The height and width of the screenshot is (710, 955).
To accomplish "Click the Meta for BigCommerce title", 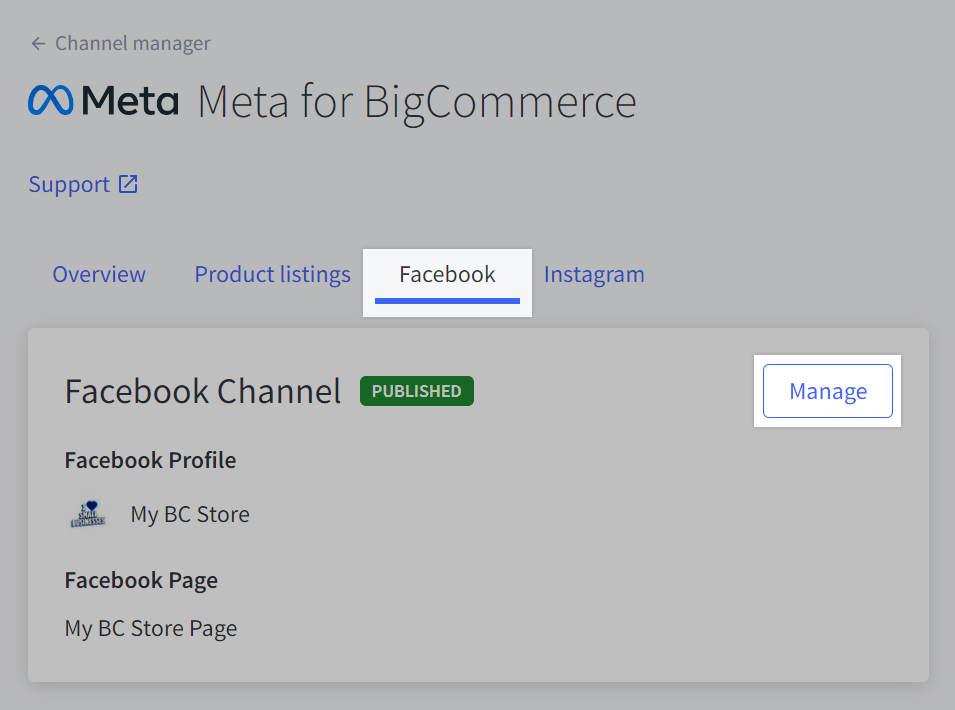I will [x=417, y=102].
